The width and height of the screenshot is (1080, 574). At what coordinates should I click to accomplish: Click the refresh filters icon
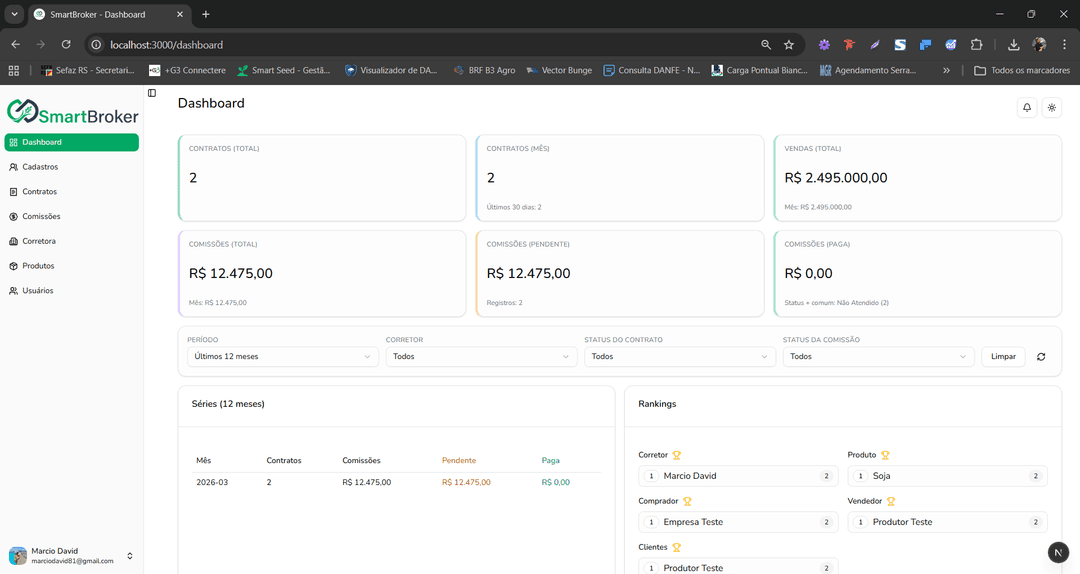[x=1041, y=357]
